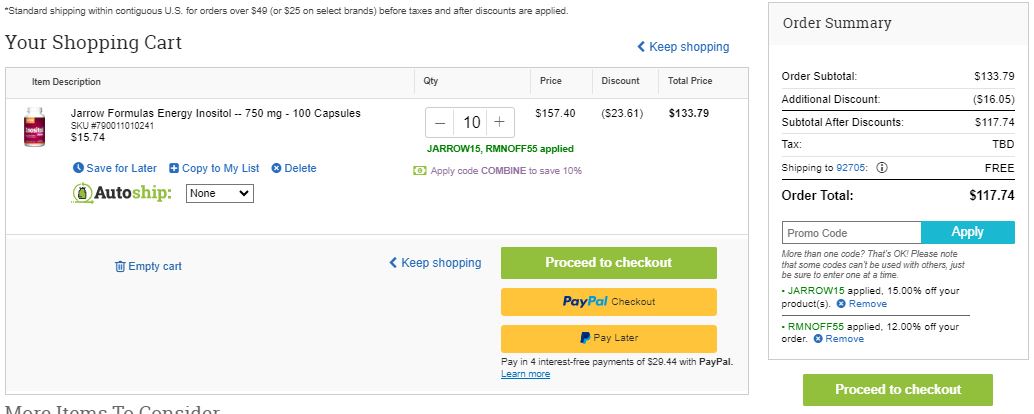Choose the PayPal Pay Later button
This screenshot has width=1034, height=414.
(609, 338)
